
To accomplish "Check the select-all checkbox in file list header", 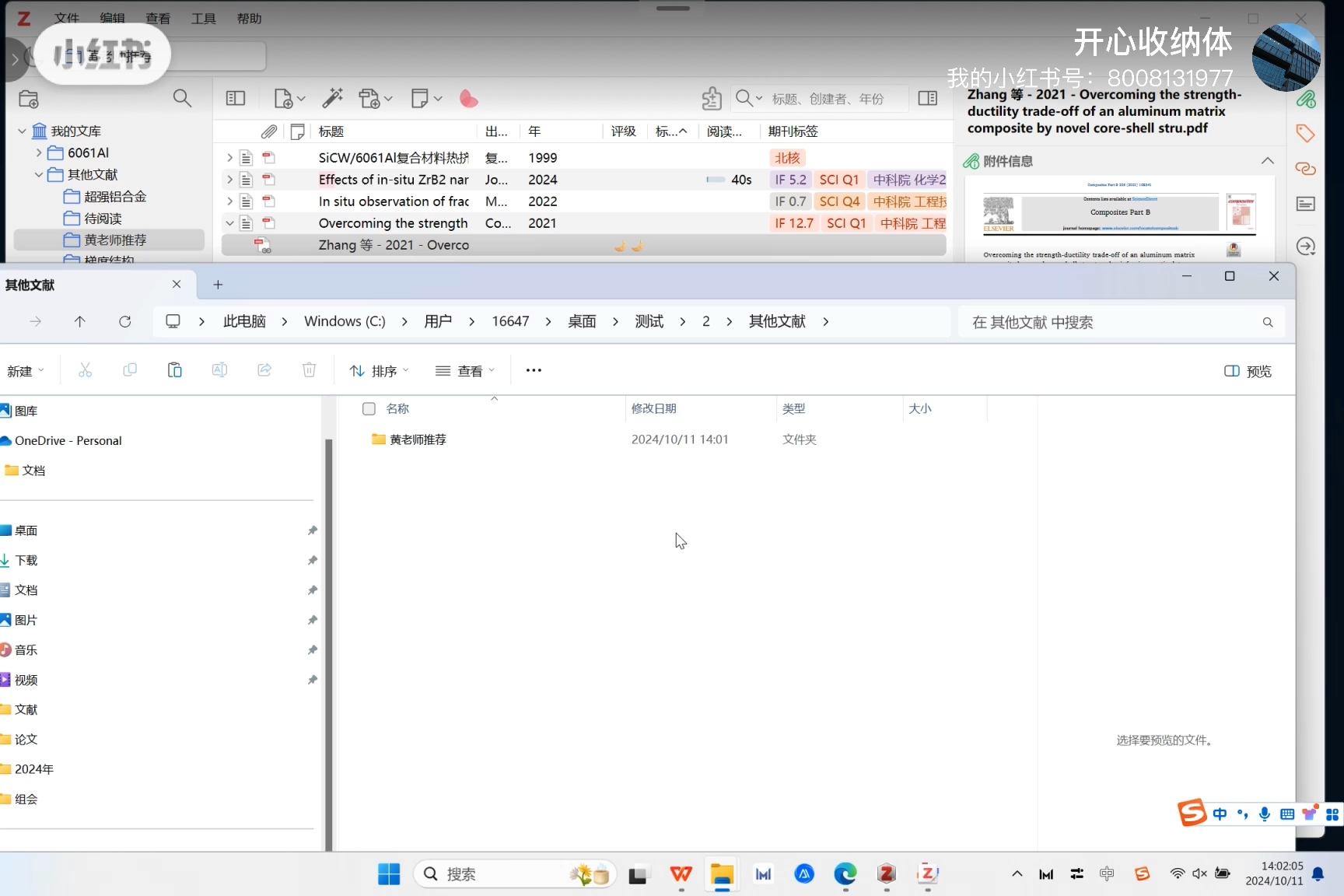I will click(368, 408).
